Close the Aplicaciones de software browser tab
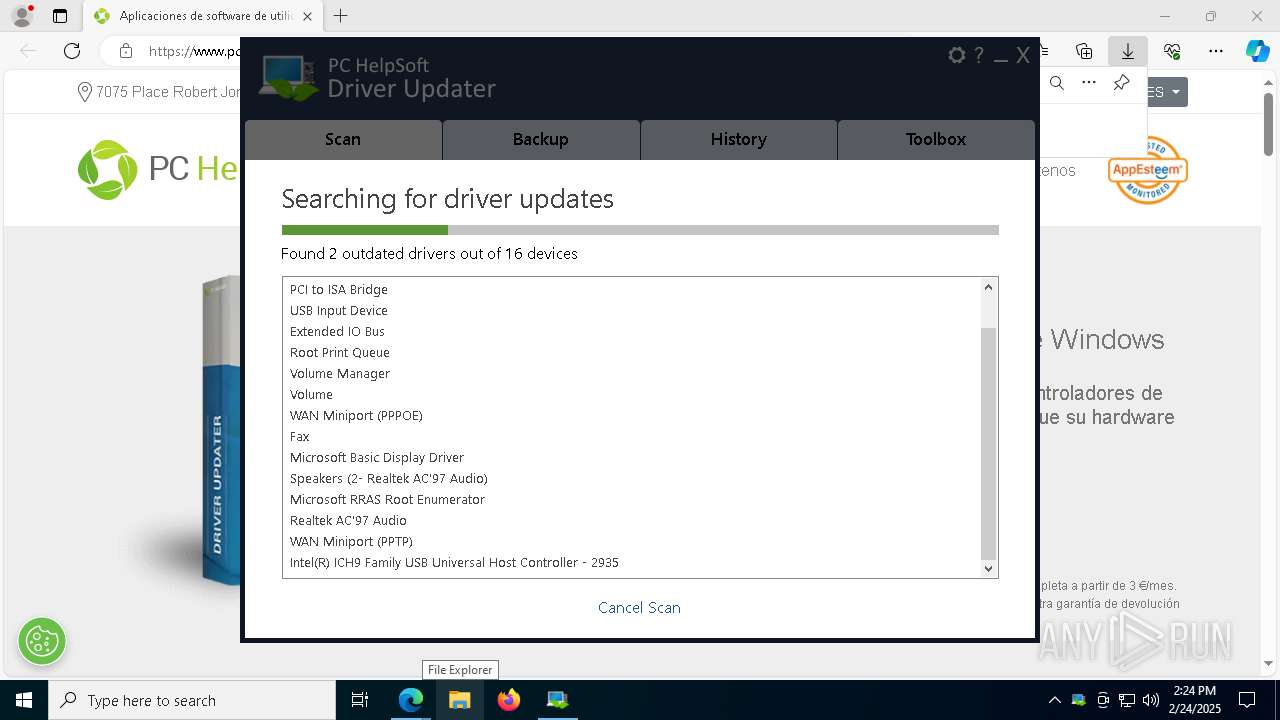This screenshot has height=720, width=1280. pyautogui.click(x=307, y=16)
